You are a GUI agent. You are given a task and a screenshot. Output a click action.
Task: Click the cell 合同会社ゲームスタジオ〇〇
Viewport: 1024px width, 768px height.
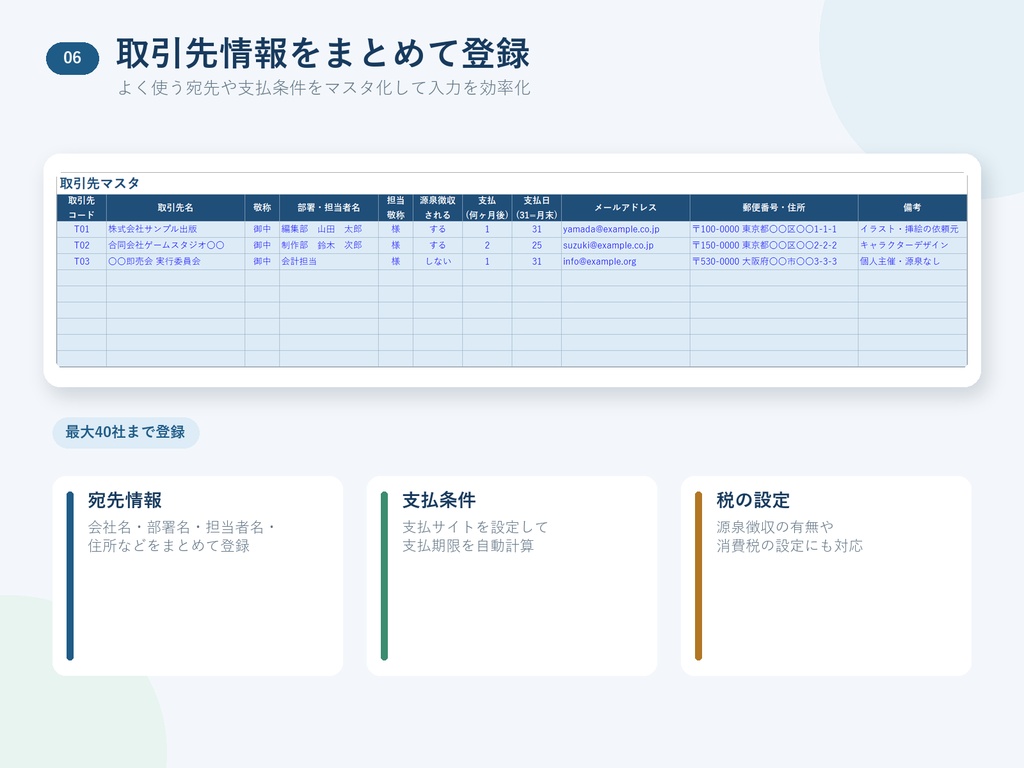(x=176, y=246)
